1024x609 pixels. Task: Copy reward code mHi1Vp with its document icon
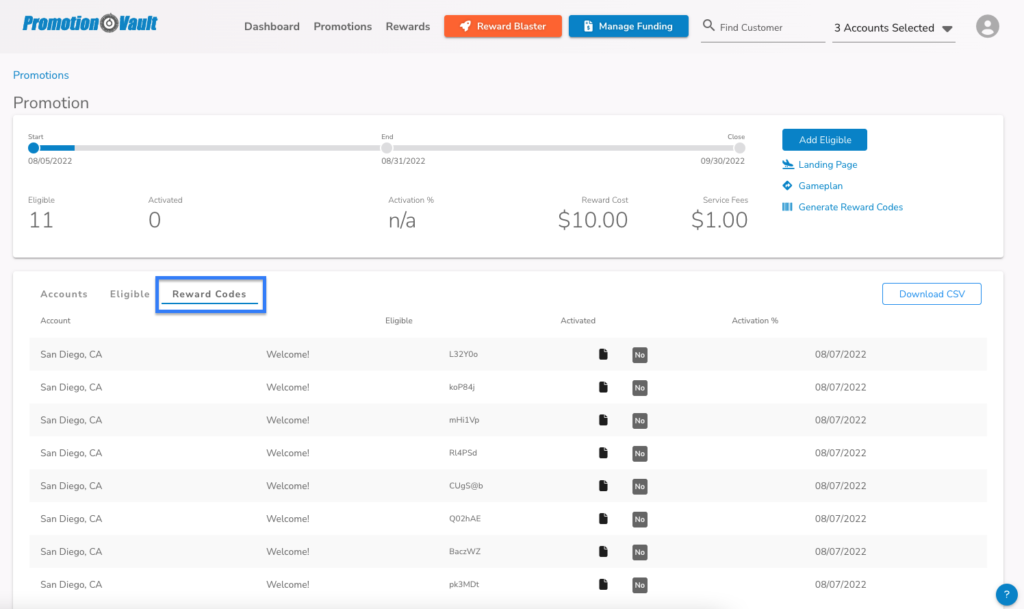(x=603, y=420)
